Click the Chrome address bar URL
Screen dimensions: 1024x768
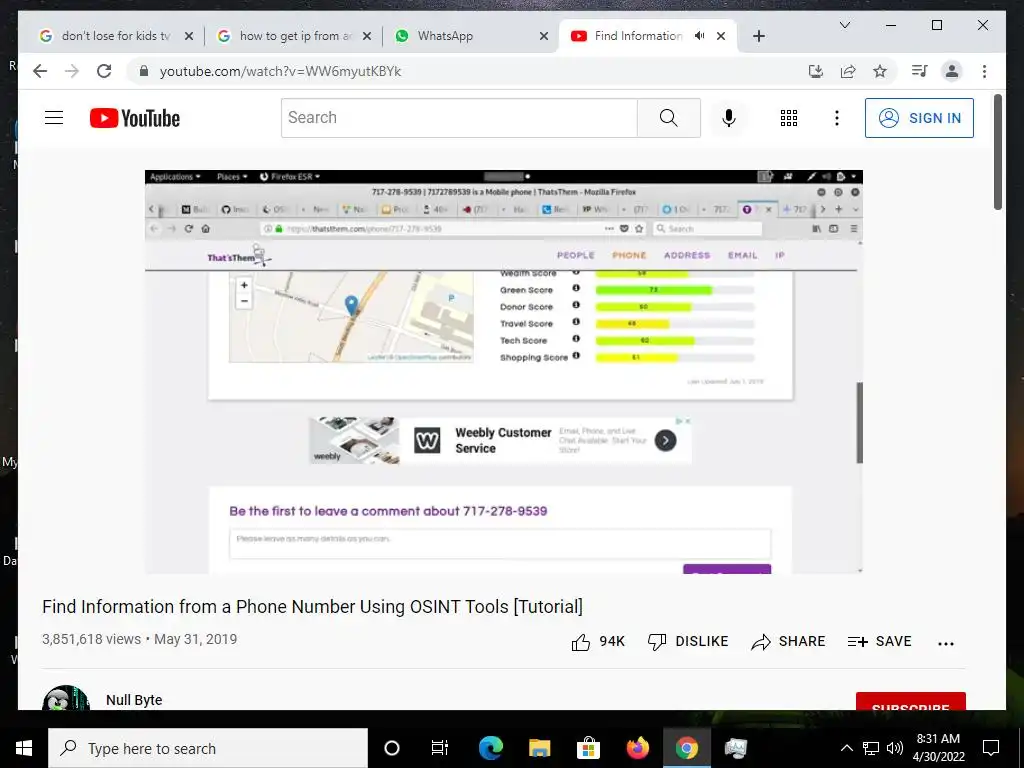point(280,71)
